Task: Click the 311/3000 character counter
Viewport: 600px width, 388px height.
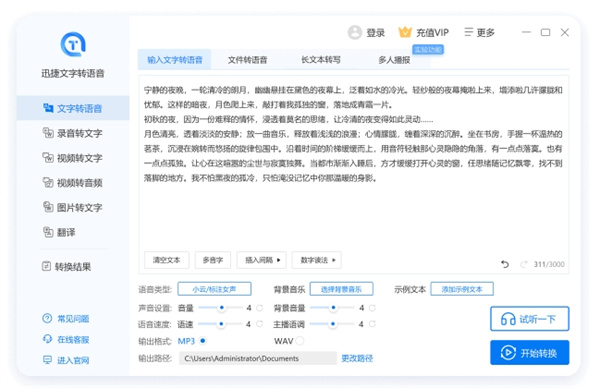Action: [549, 264]
